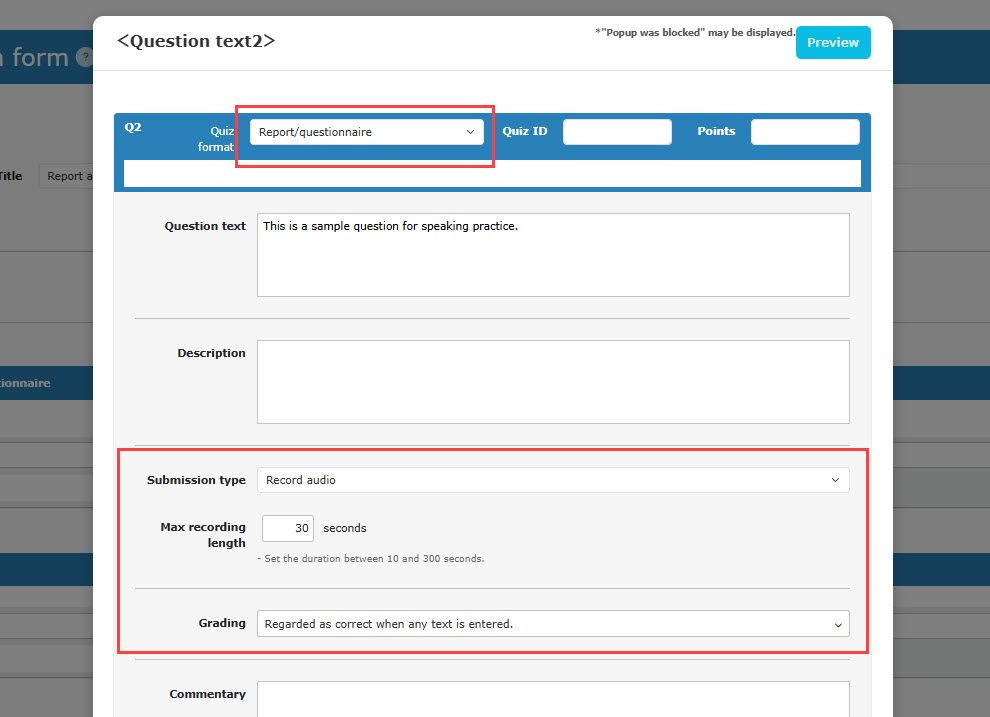Click the "Max recording length" label
The height and width of the screenshot is (717, 990).
coord(202,535)
